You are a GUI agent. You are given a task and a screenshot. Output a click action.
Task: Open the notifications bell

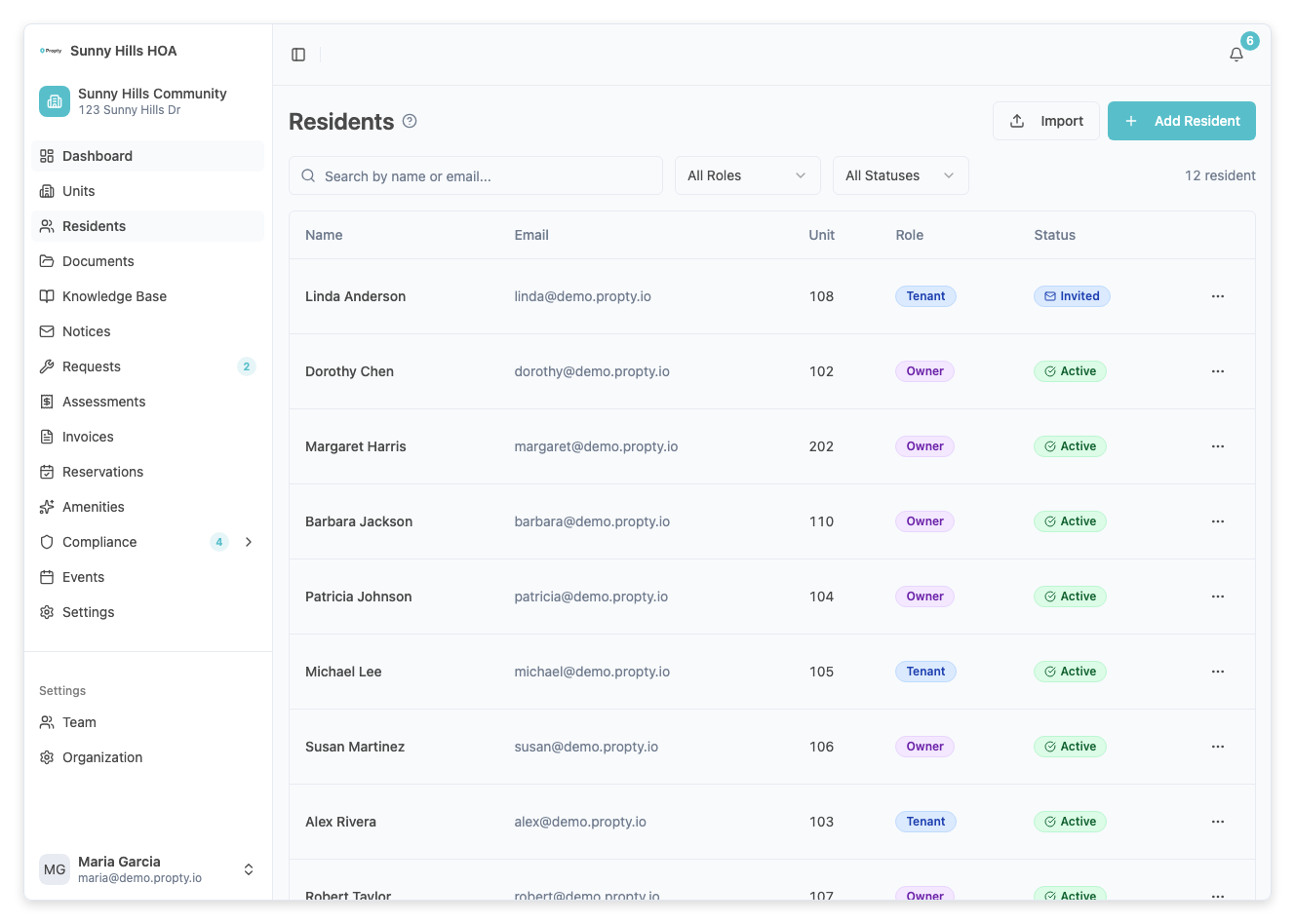tap(1236, 55)
